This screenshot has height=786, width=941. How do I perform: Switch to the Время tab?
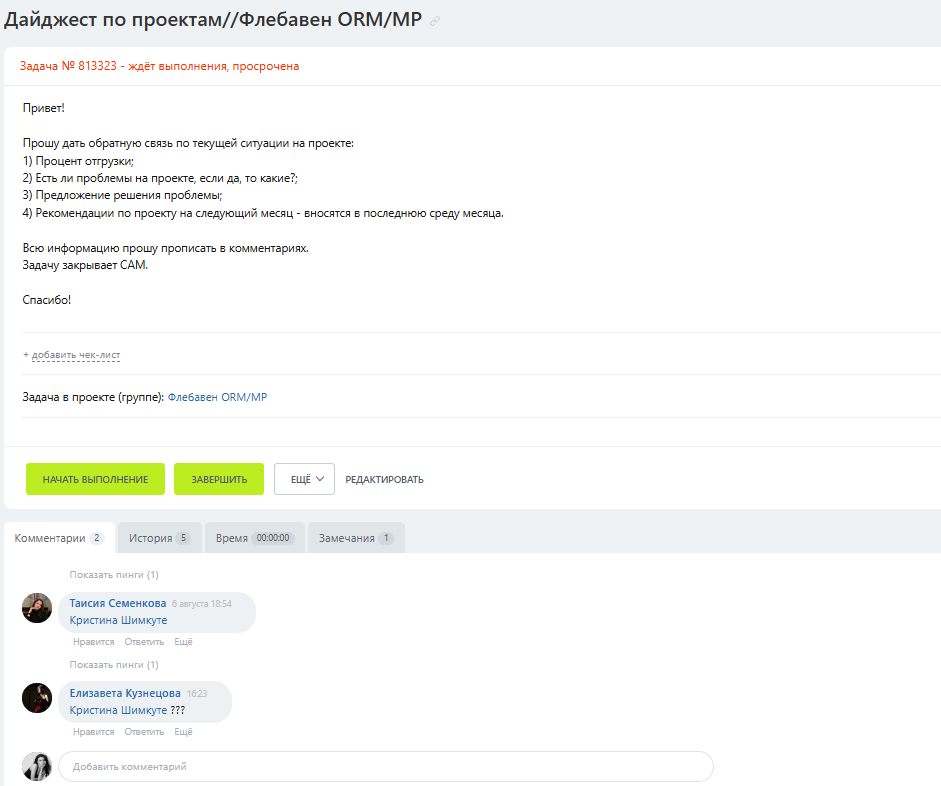[x=254, y=538]
